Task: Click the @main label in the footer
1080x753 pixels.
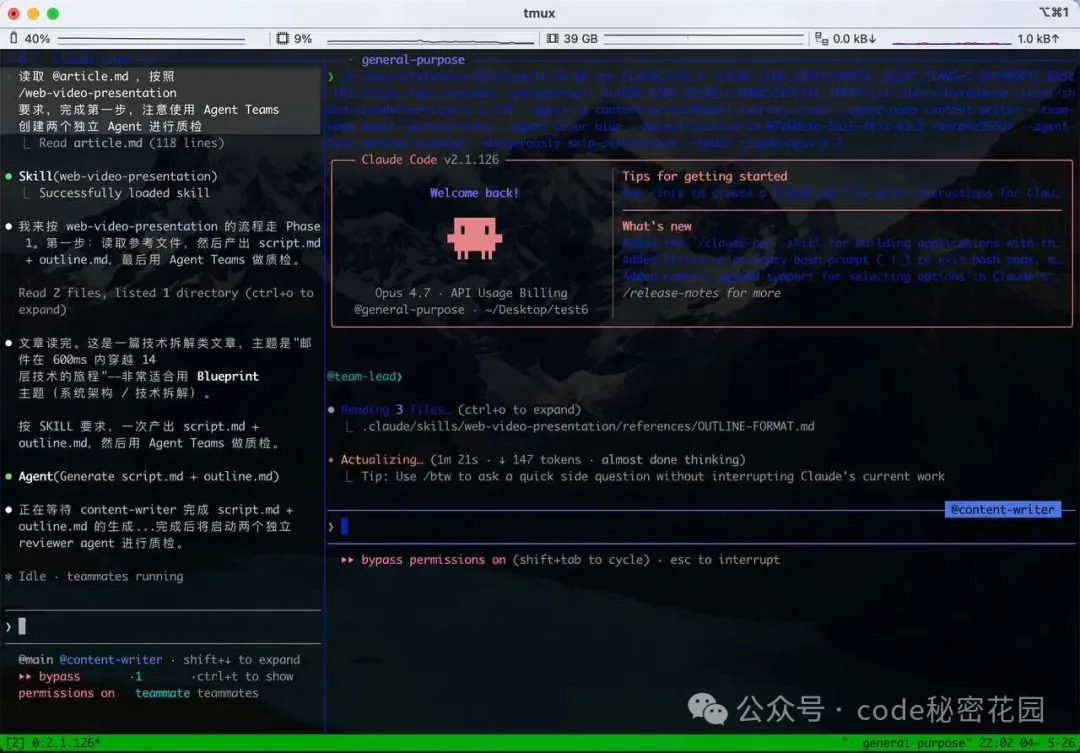Action: point(36,660)
